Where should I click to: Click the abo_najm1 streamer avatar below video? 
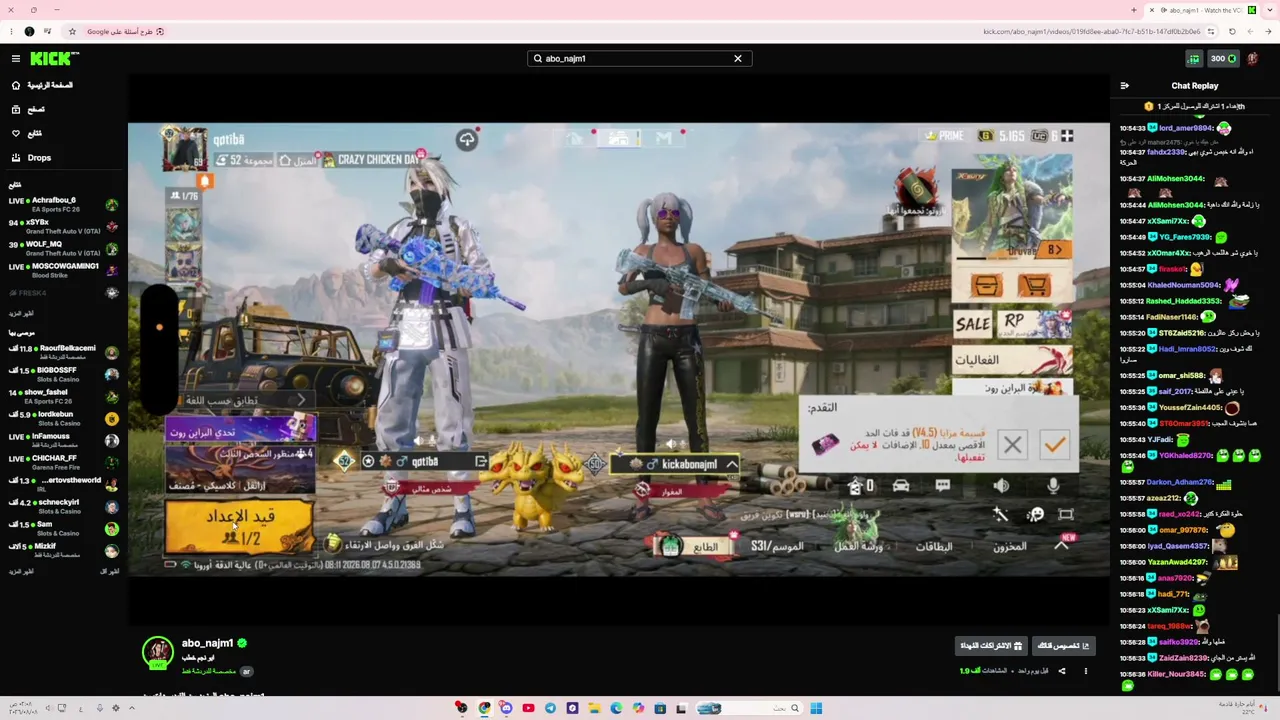(157, 652)
